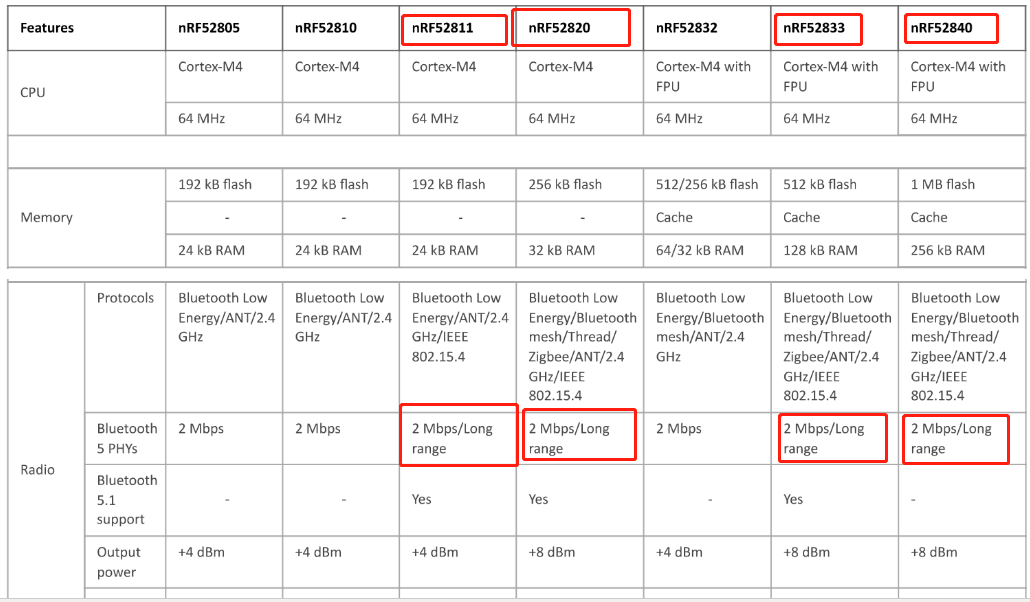Screen dimensions: 1030x602
Task: Click the 256 kB RAM cell
Action: [947, 250]
